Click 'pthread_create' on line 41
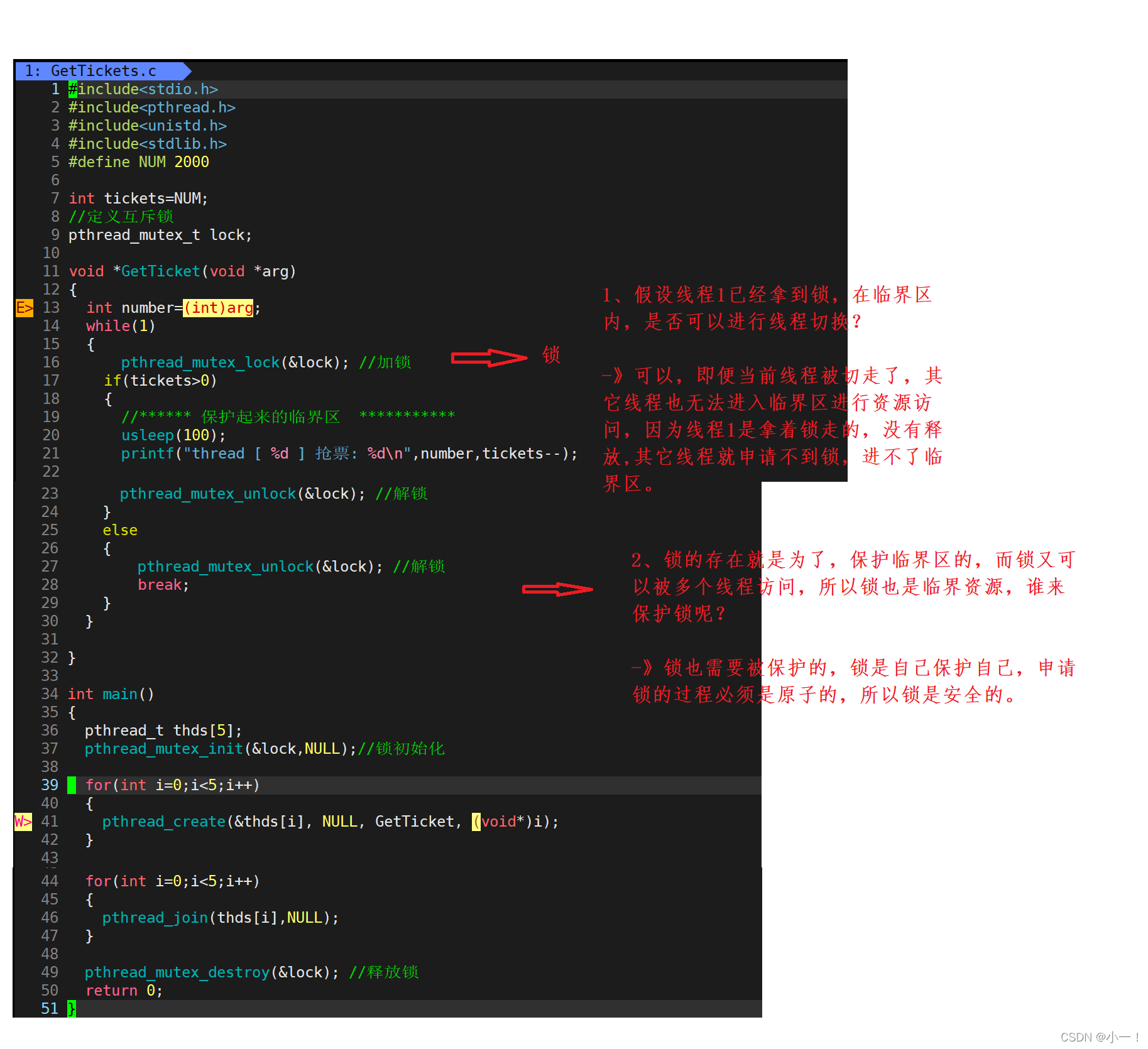1148x1049 pixels. (x=164, y=822)
